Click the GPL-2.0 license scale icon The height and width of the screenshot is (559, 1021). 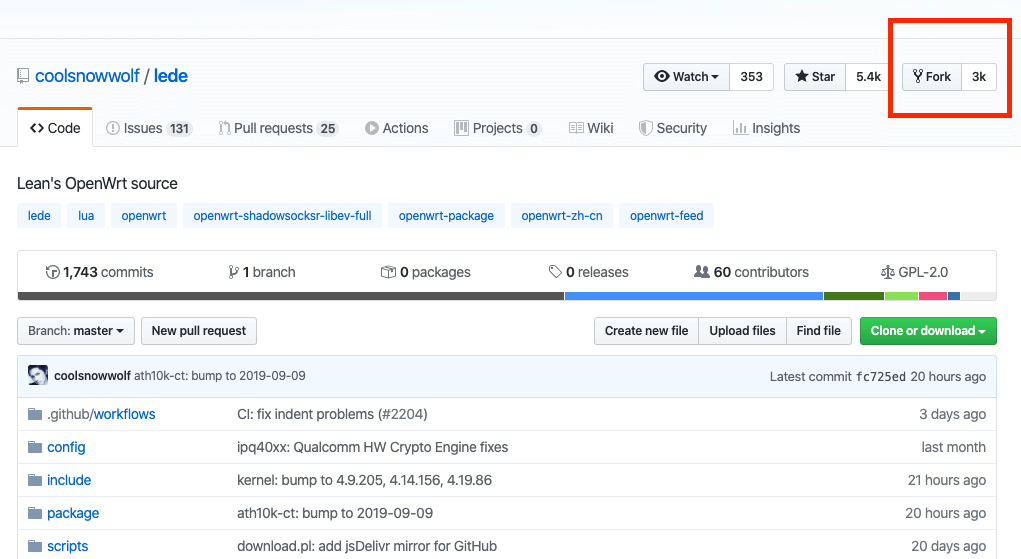(887, 272)
